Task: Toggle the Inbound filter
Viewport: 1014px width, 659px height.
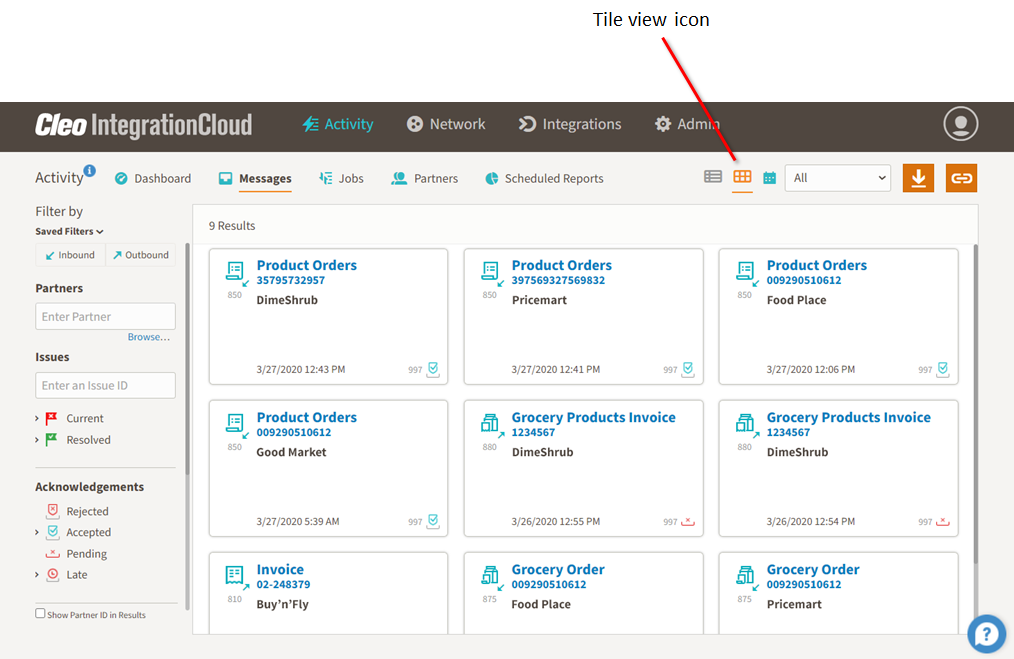Action: (x=68, y=255)
